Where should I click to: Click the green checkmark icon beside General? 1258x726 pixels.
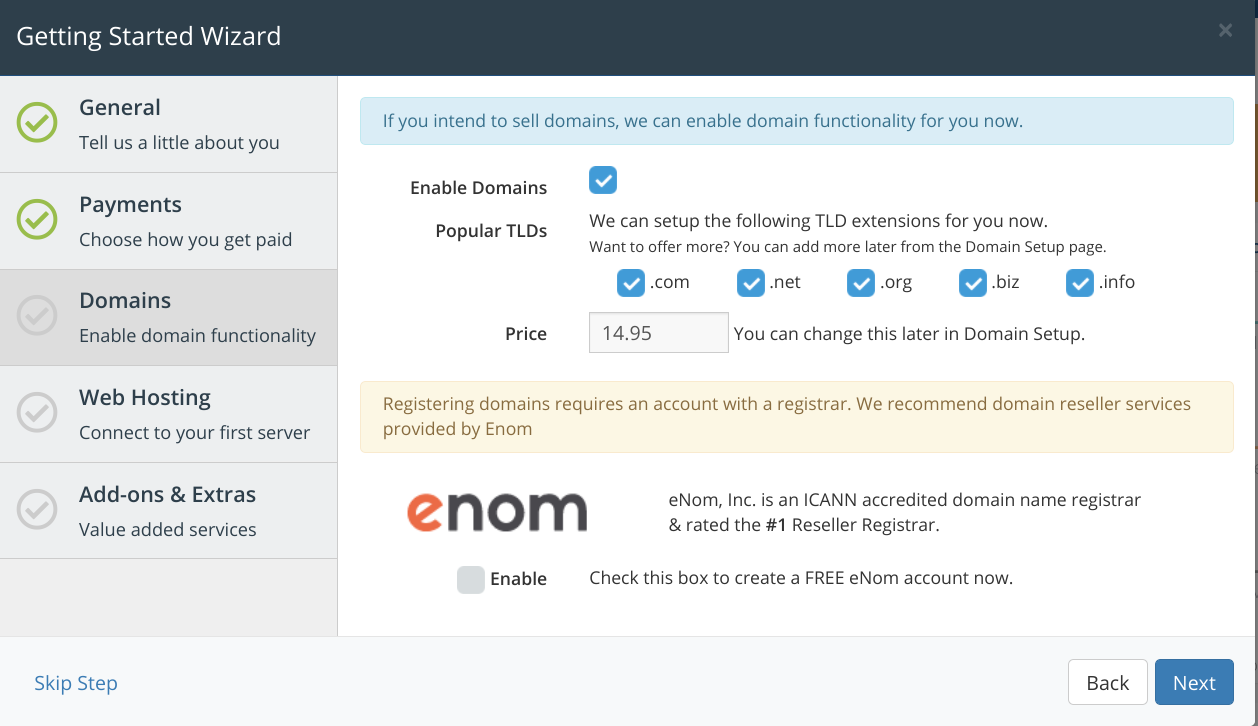point(38,122)
